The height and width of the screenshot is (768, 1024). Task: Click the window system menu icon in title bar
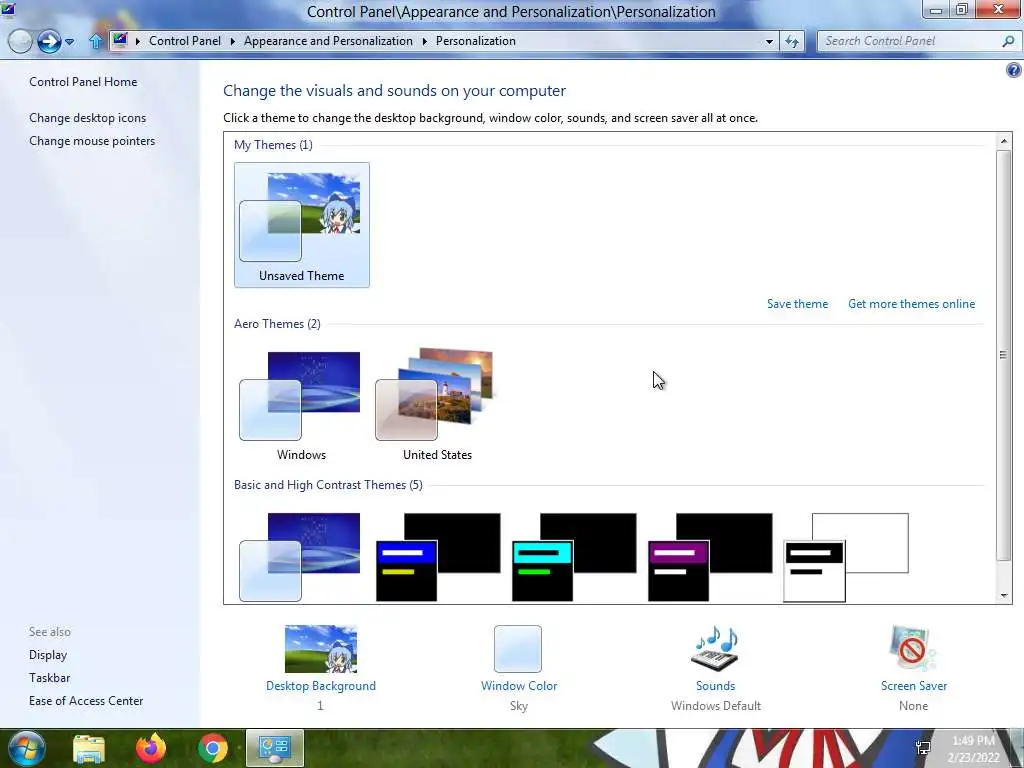[x=8, y=9]
